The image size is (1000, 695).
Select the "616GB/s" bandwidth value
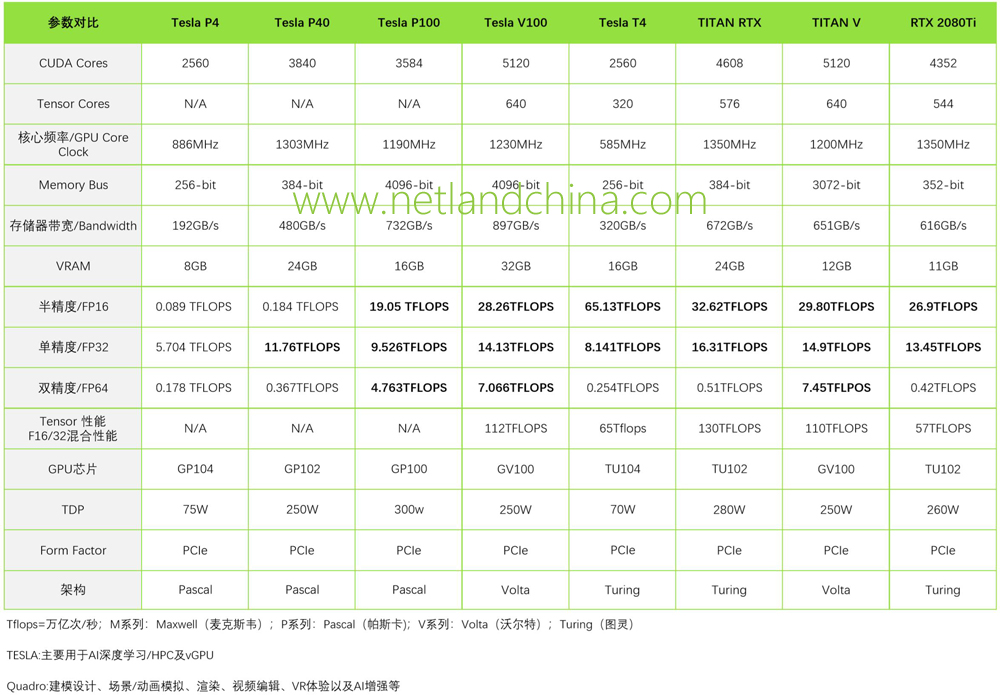coord(943,226)
